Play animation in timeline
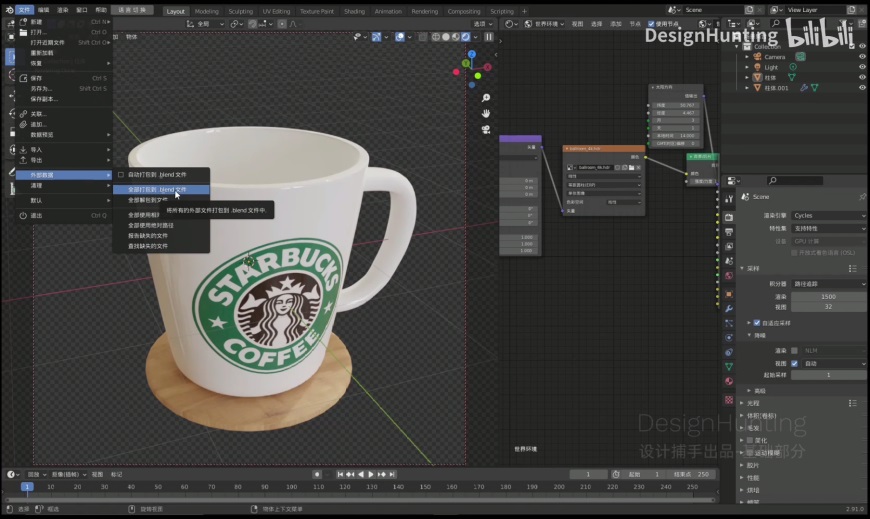870x519 pixels. click(371, 475)
